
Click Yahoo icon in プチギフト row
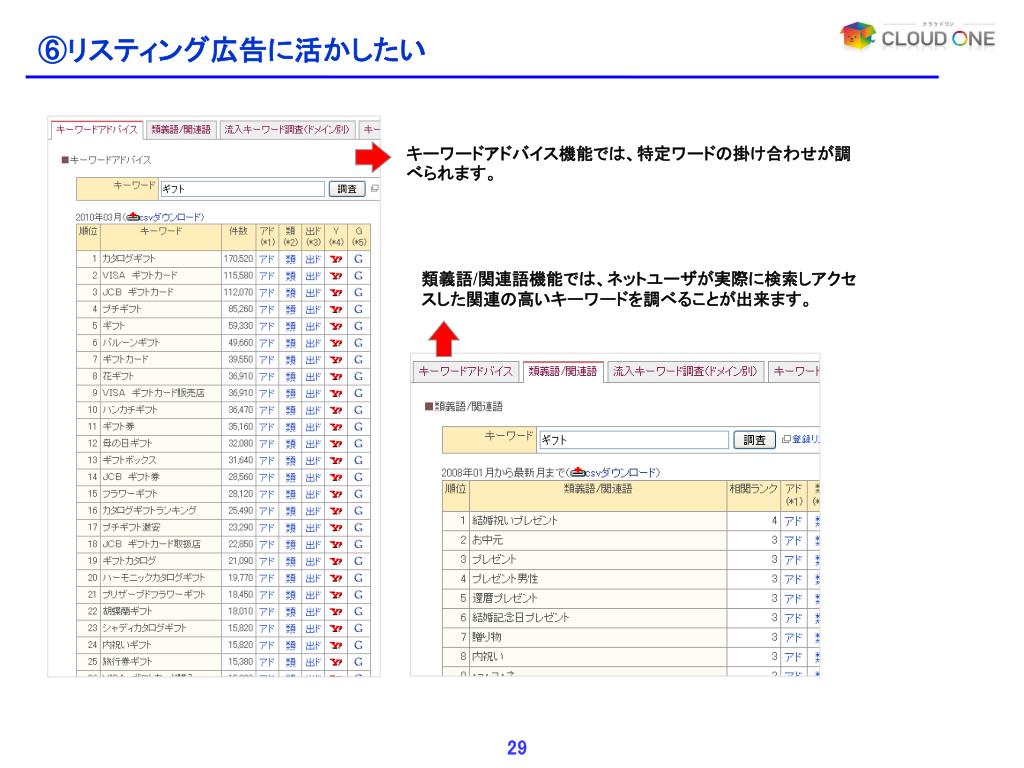pos(336,309)
